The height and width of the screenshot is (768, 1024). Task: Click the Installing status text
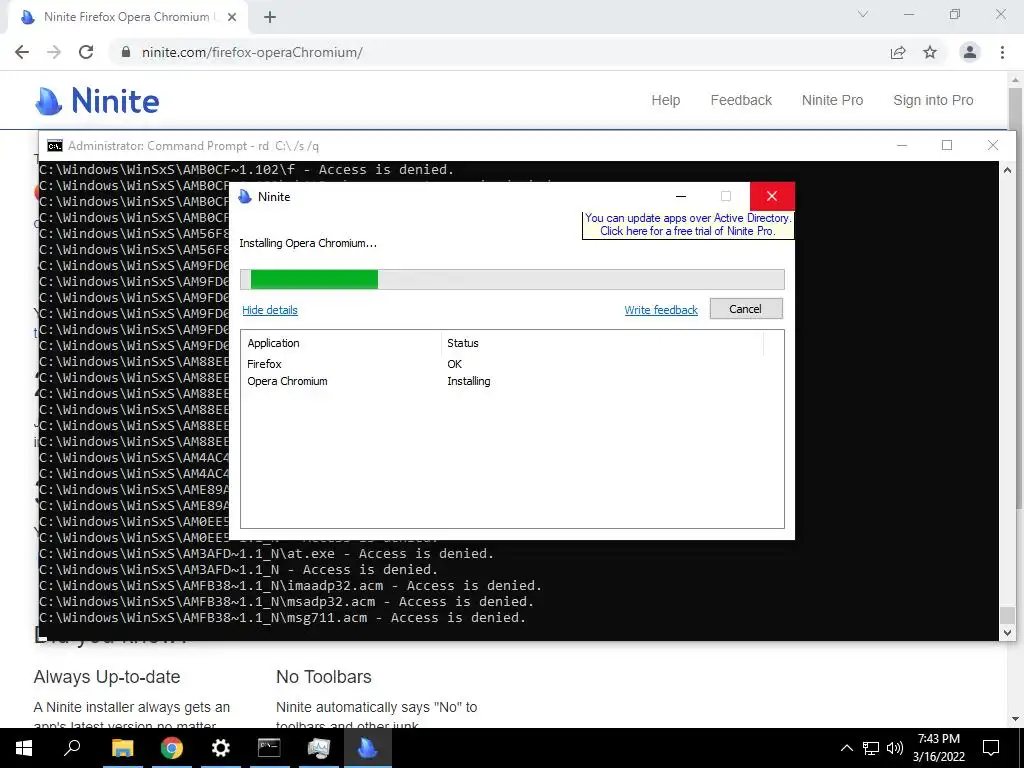[x=468, y=381]
